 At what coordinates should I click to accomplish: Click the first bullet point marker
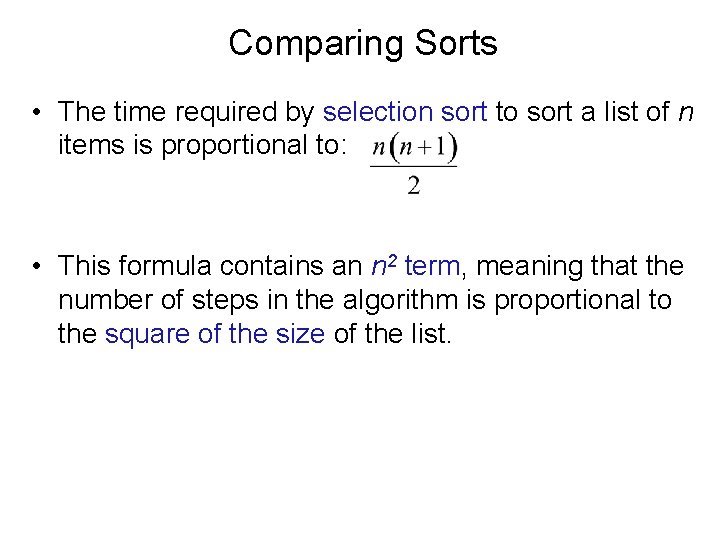tap(37, 112)
